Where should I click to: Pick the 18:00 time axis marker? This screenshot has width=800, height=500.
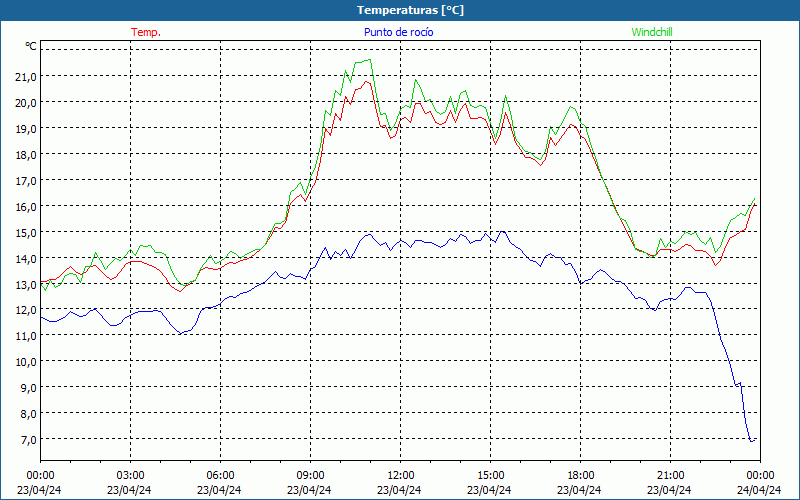click(580, 475)
